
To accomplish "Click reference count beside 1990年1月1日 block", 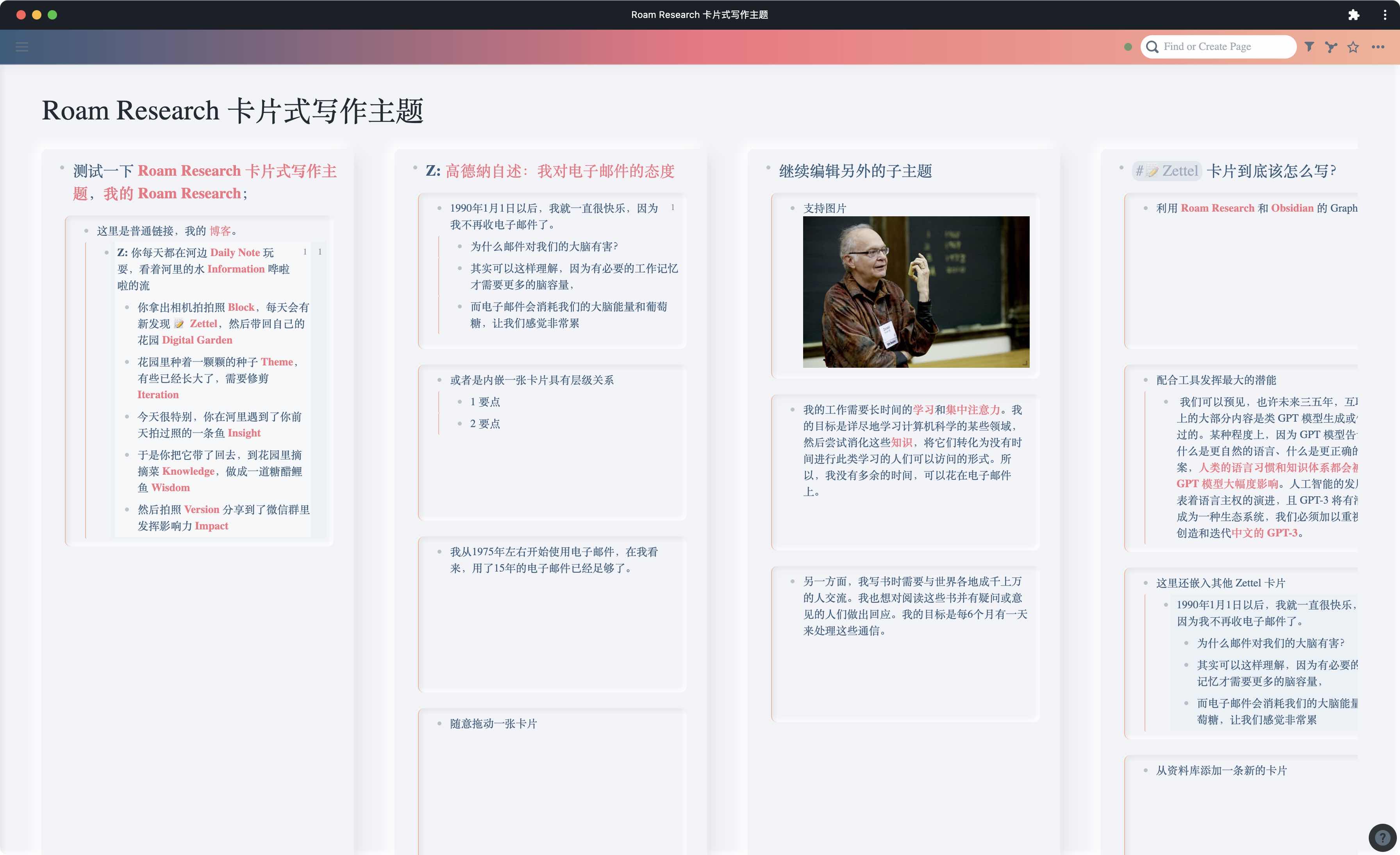I will [673, 208].
